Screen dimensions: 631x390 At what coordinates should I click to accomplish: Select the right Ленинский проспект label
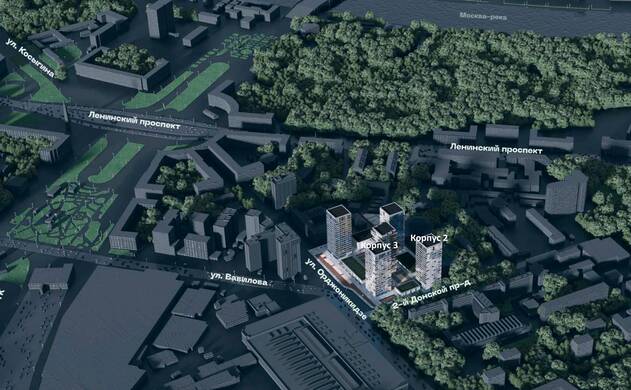tap(496, 148)
